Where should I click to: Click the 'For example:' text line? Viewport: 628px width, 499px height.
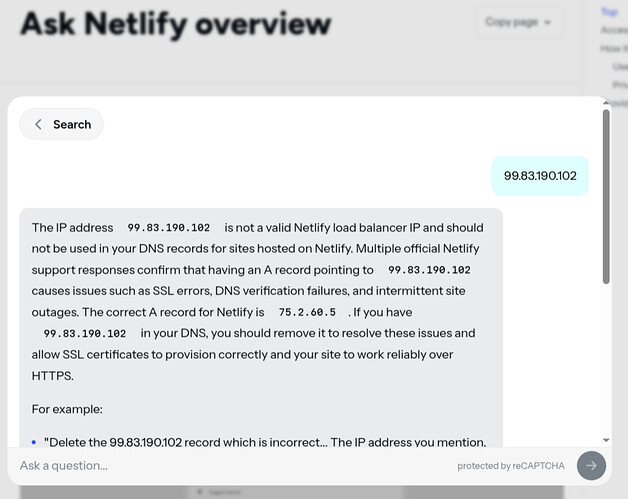tap(67, 409)
